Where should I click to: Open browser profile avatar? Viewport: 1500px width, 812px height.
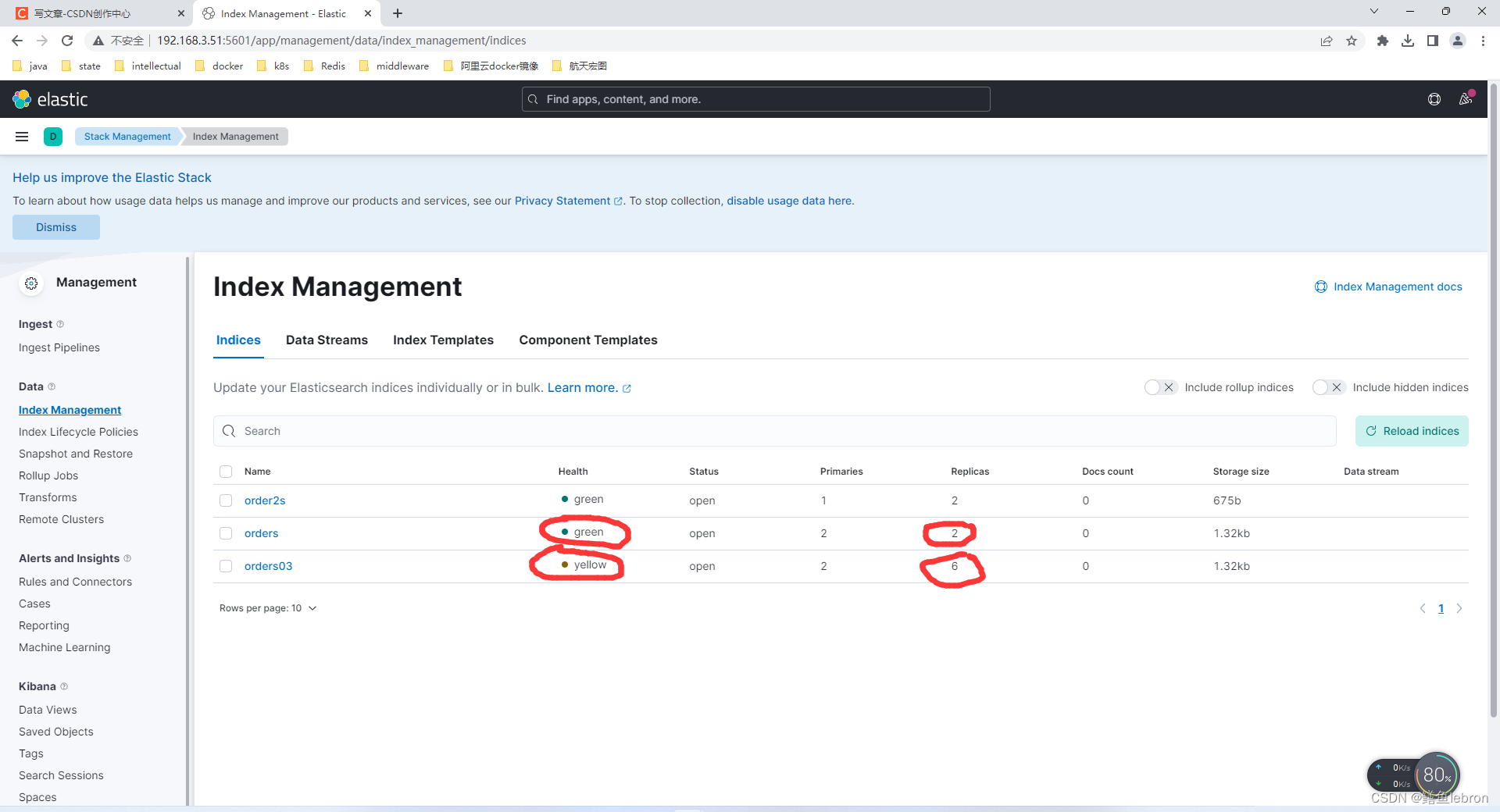(1458, 41)
